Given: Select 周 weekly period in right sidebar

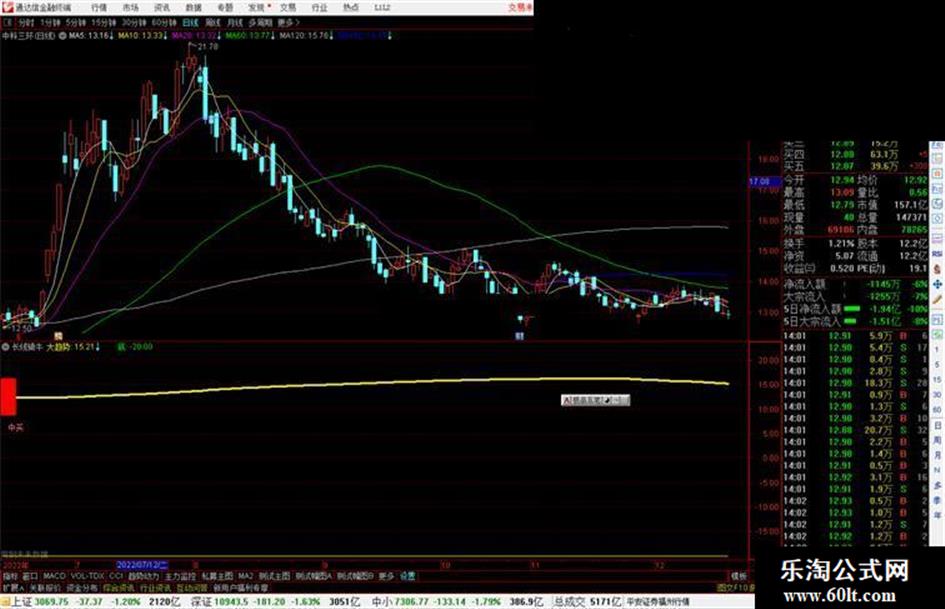Looking at the screenshot, I should pos(937,440).
